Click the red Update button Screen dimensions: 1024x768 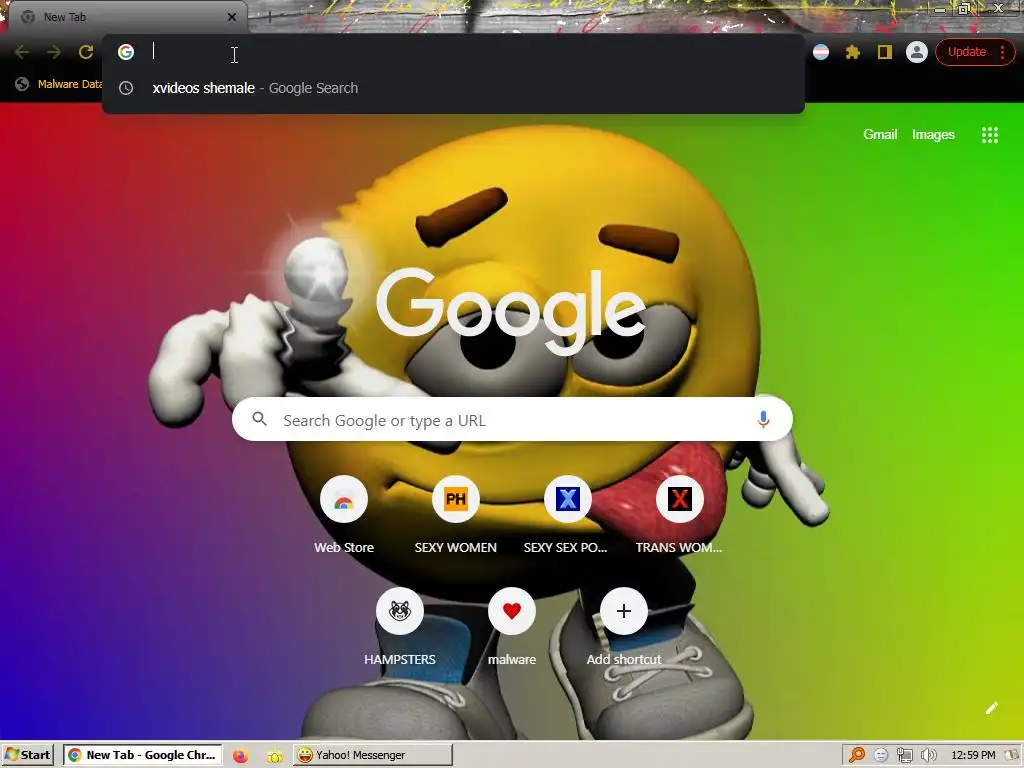point(974,52)
